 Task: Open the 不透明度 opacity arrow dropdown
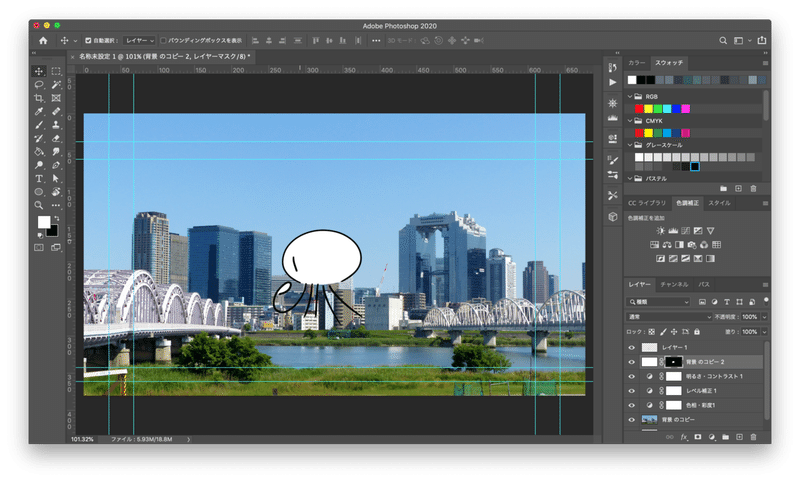pos(764,317)
